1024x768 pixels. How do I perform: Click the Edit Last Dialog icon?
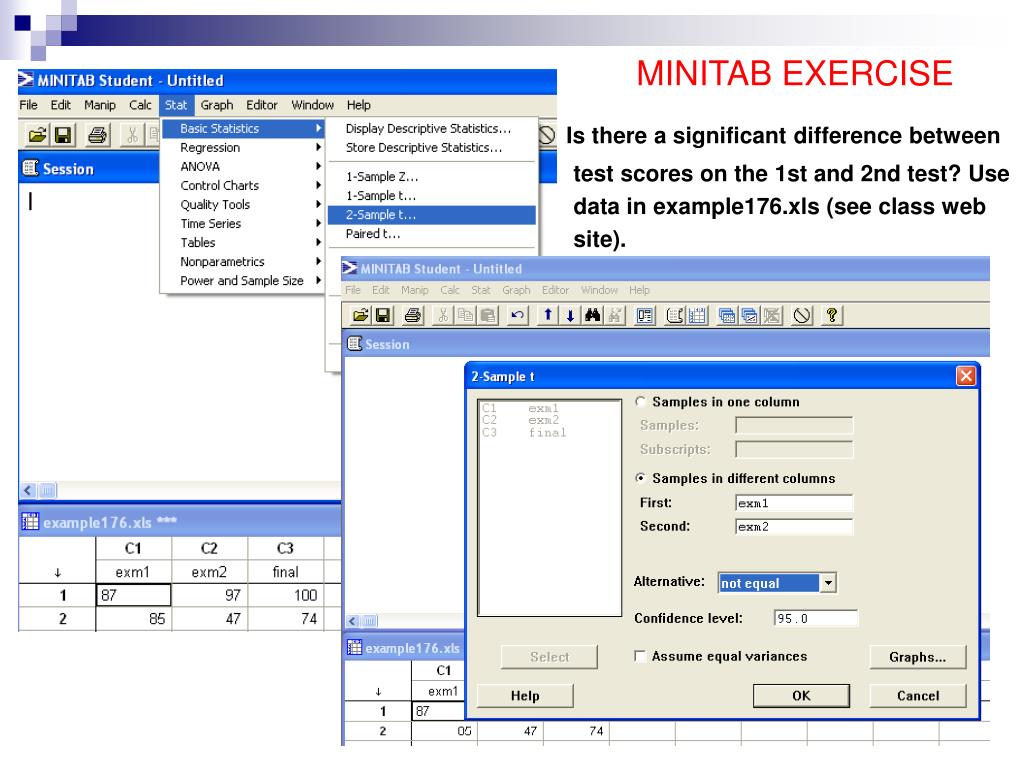tap(645, 316)
